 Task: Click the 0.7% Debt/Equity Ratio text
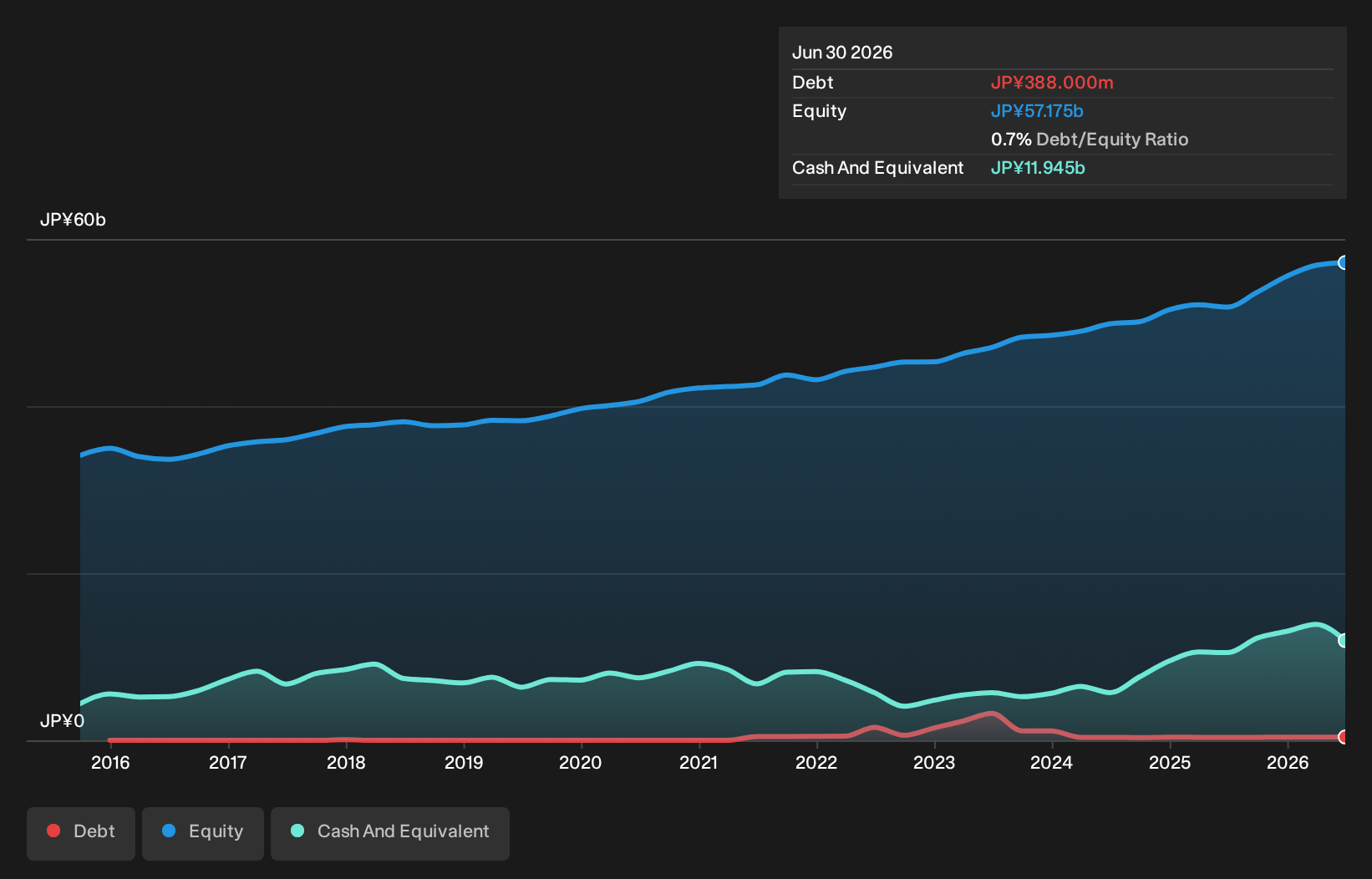(1090, 140)
